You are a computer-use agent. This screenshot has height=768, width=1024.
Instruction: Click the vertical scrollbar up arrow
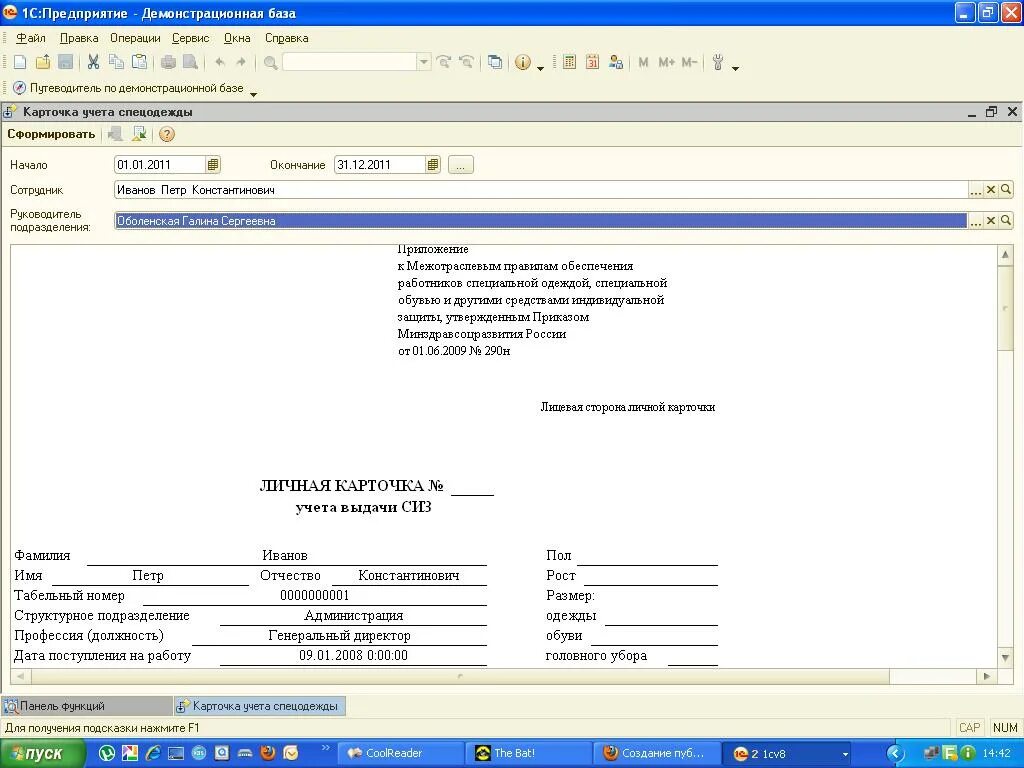pos(1005,255)
